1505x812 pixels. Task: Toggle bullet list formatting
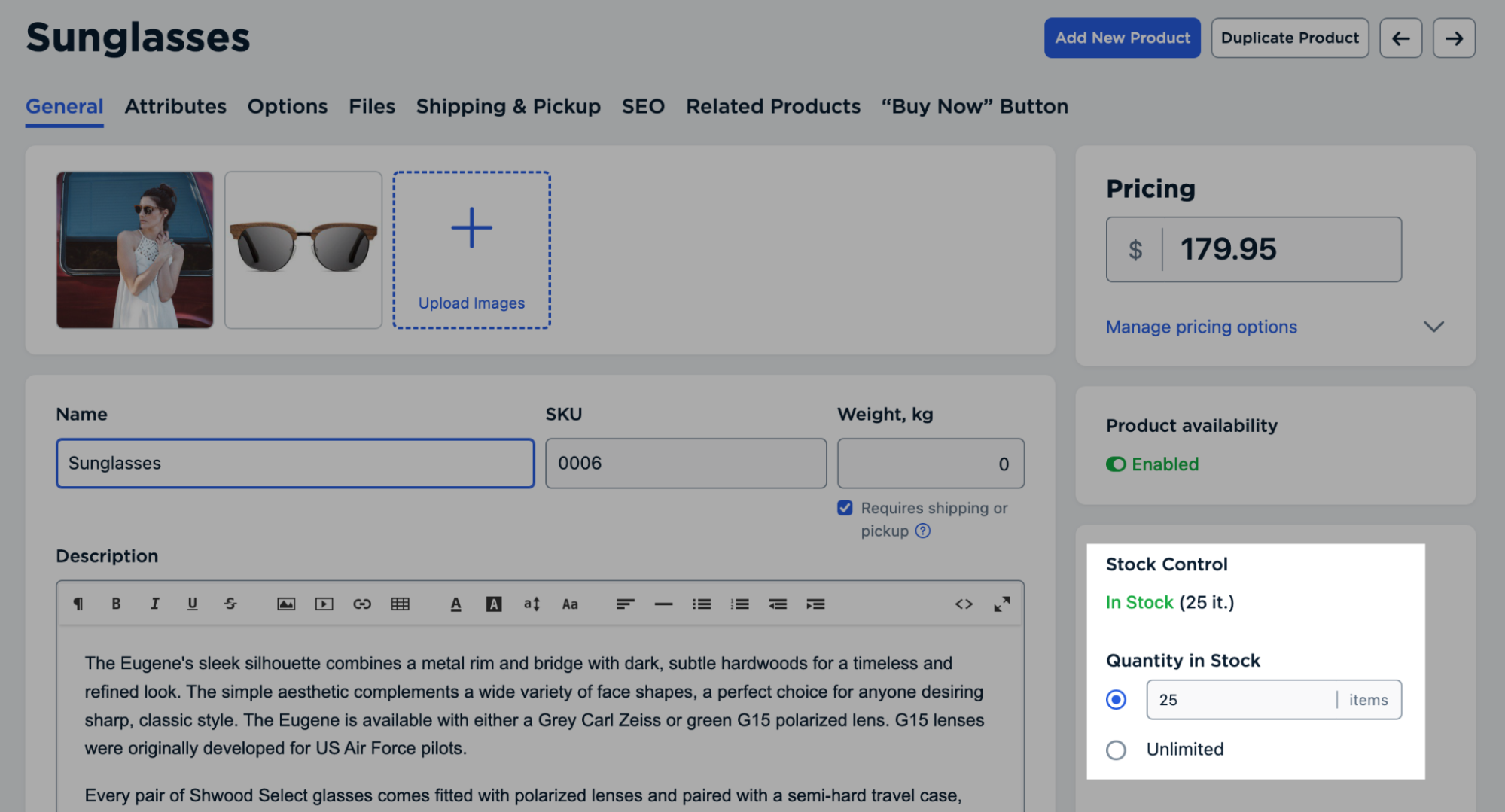tap(701, 604)
